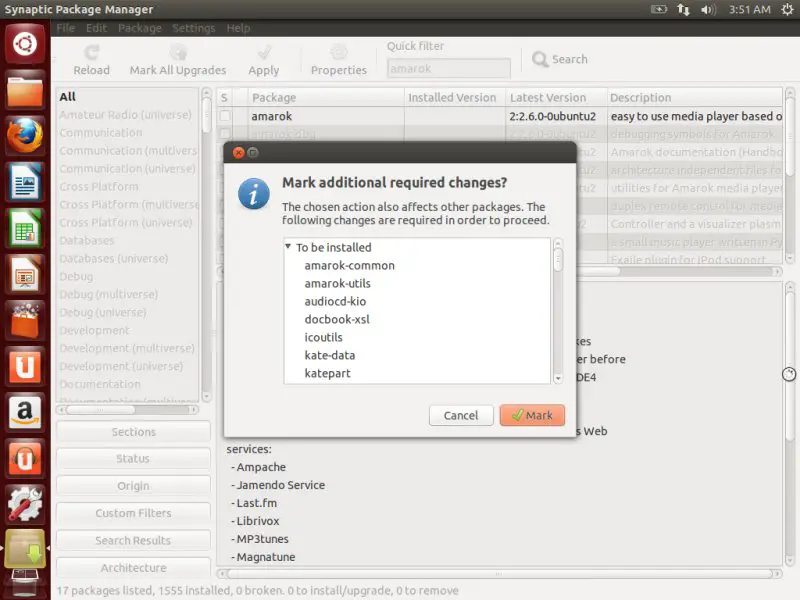Open the Edit menu
Image resolution: width=800 pixels, height=600 pixels.
click(x=96, y=28)
